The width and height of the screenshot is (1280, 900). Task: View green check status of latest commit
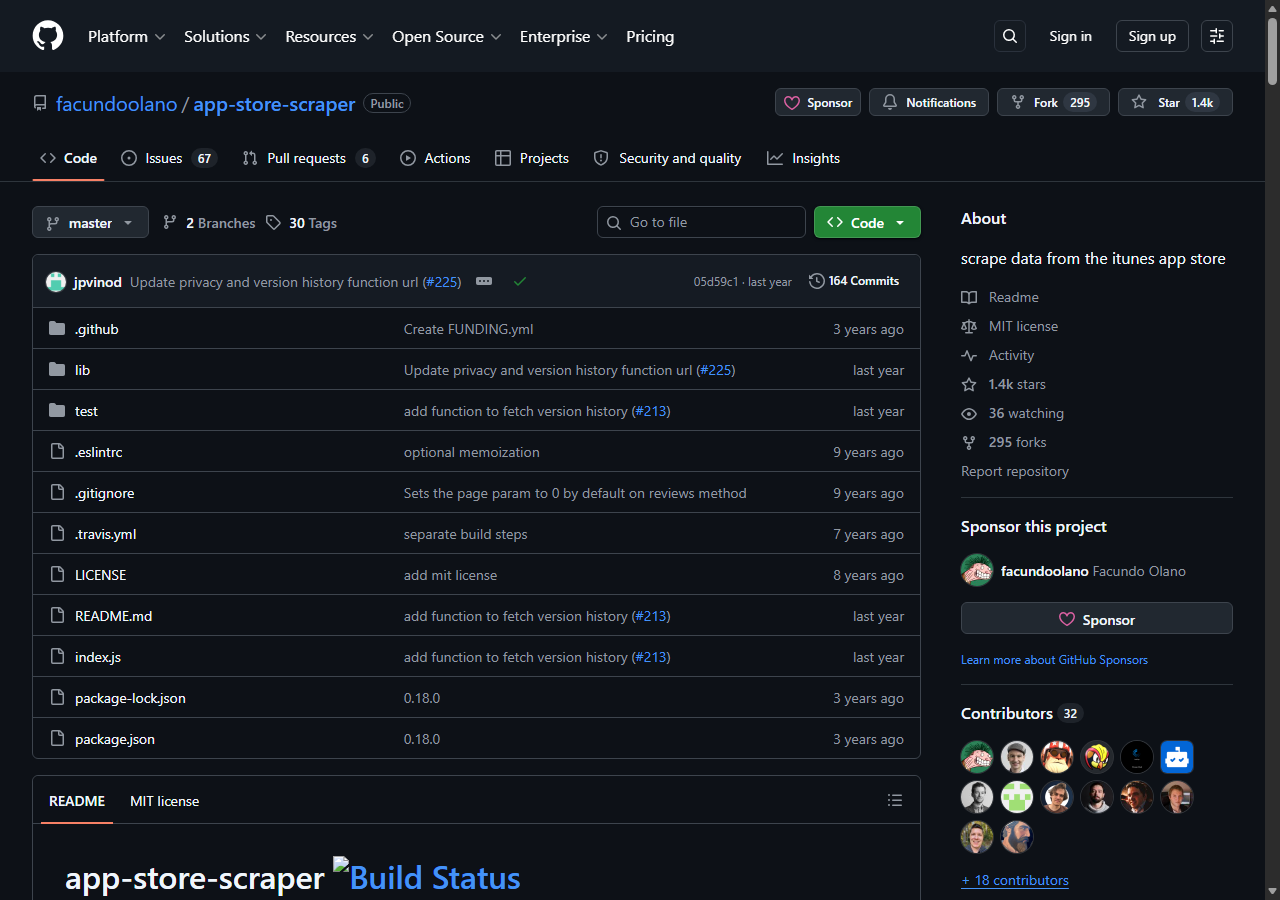(x=520, y=281)
